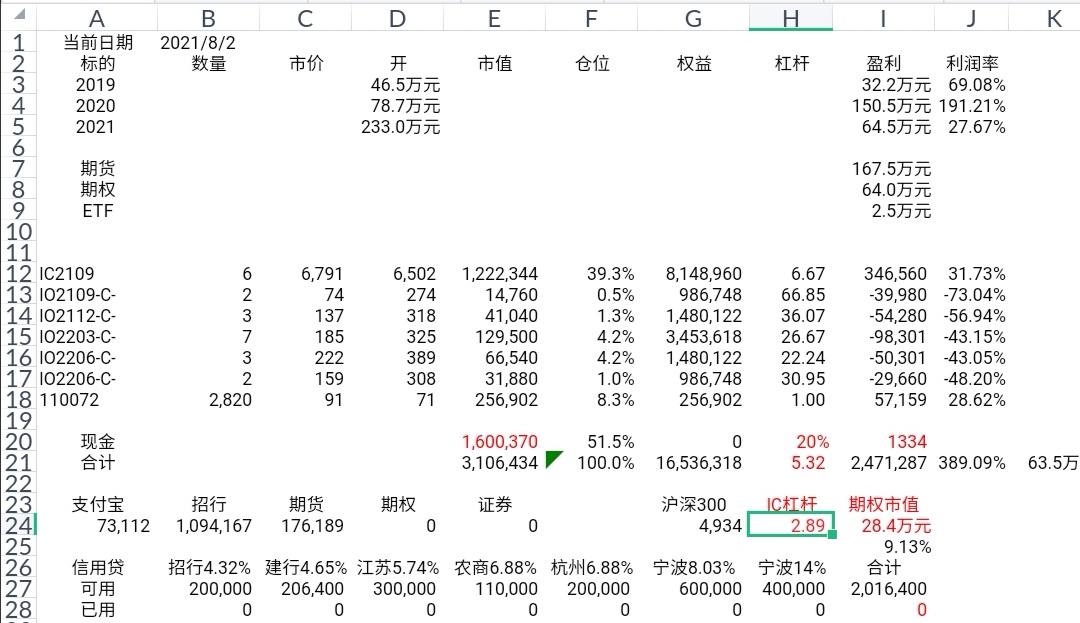The height and width of the screenshot is (623, 1080).
Task: Click total credit 2,016,400
Action: click(889, 589)
